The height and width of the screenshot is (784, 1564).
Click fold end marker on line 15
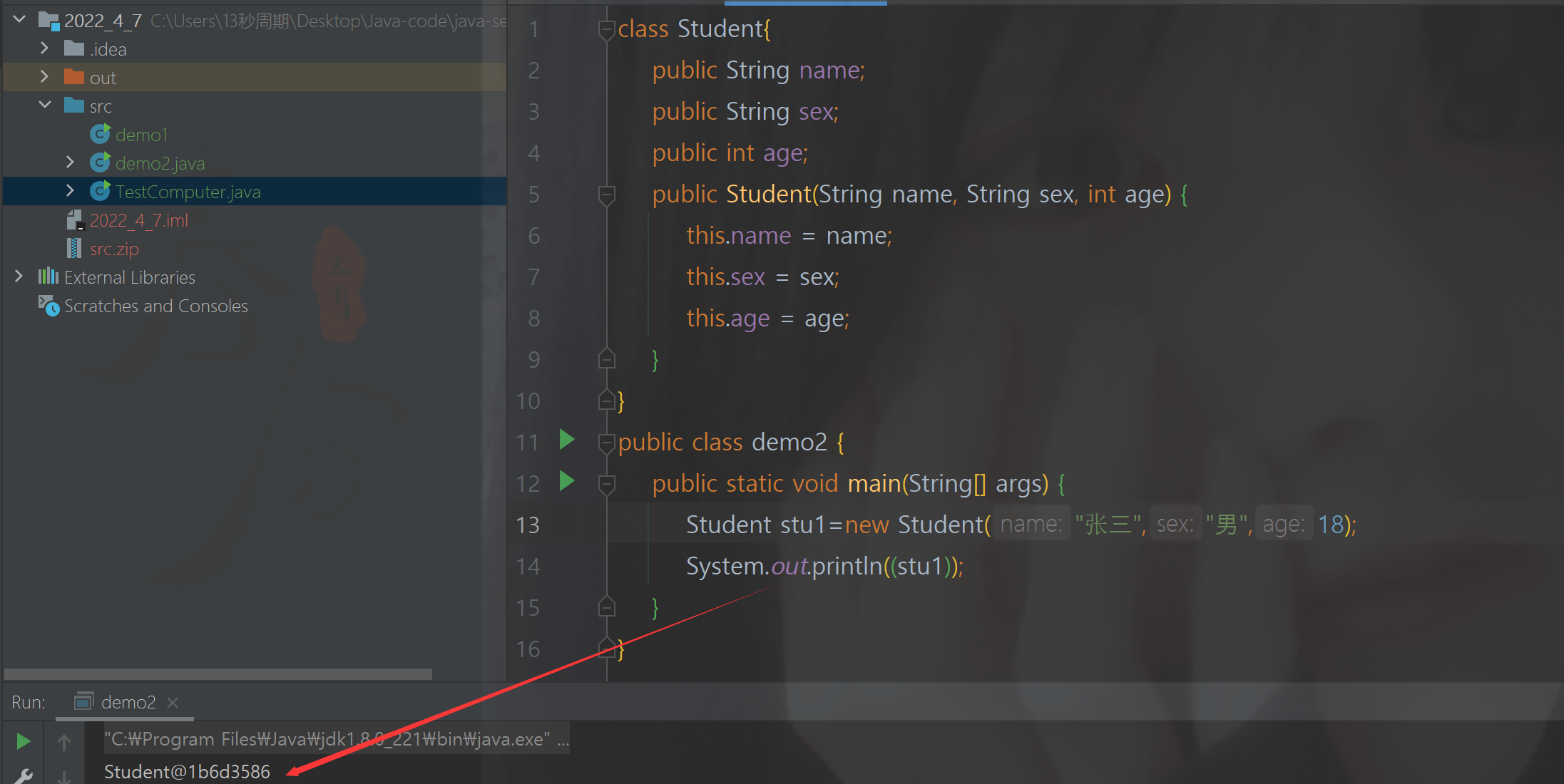(606, 607)
